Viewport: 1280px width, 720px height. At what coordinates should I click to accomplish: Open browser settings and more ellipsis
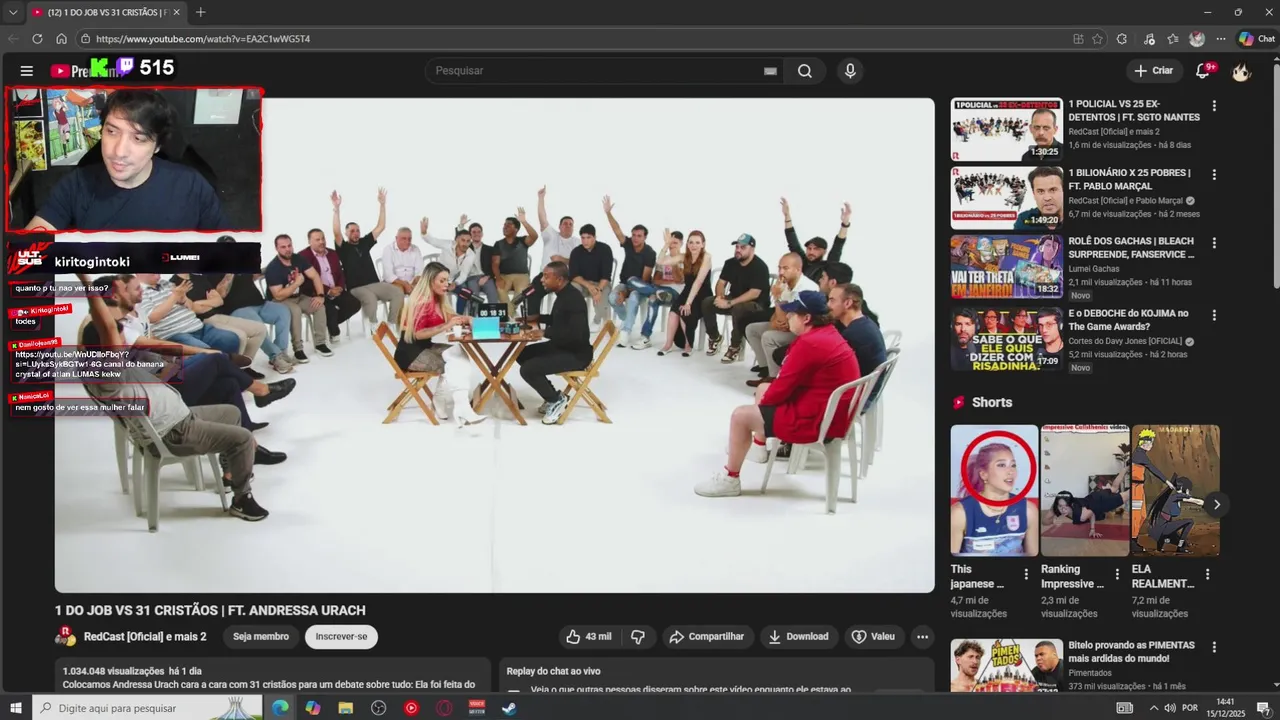click(1221, 39)
